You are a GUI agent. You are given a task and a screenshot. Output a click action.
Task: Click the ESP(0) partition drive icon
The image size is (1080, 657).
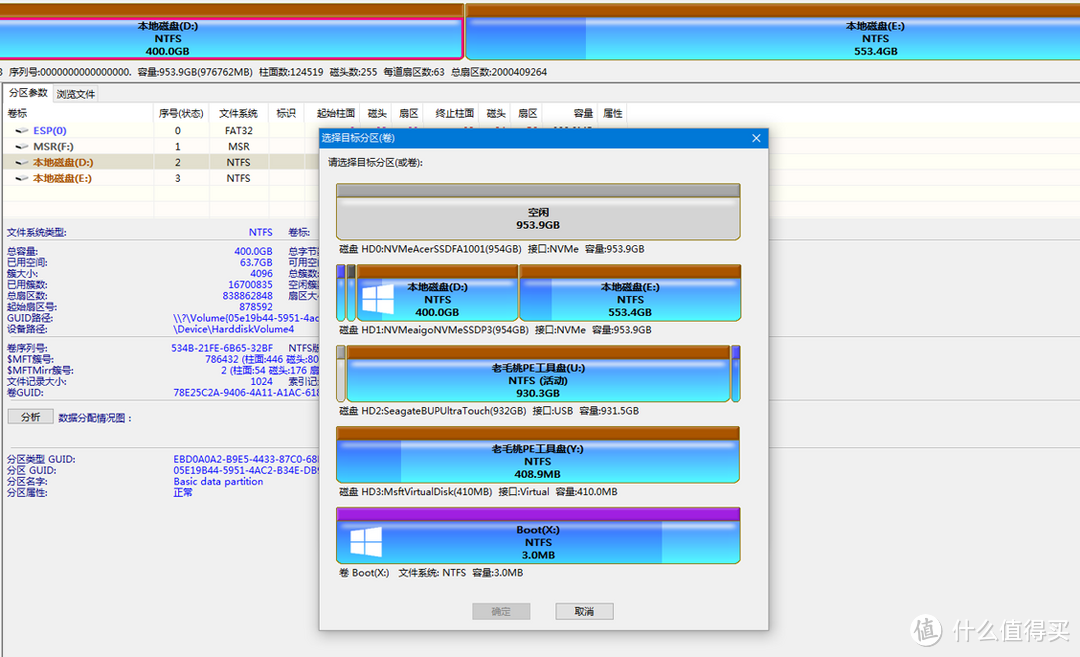click(21, 131)
